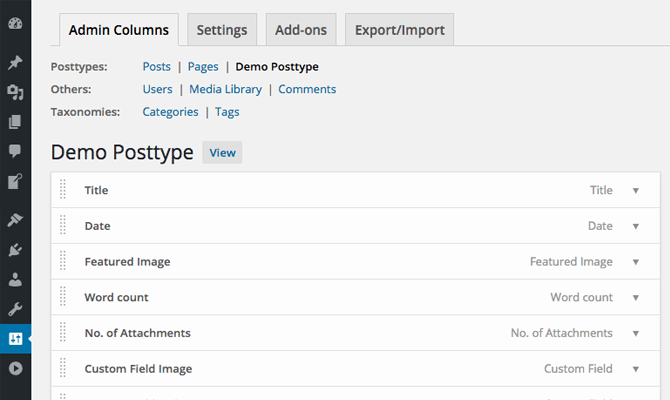Open the Pages posttype link

[x=203, y=67]
